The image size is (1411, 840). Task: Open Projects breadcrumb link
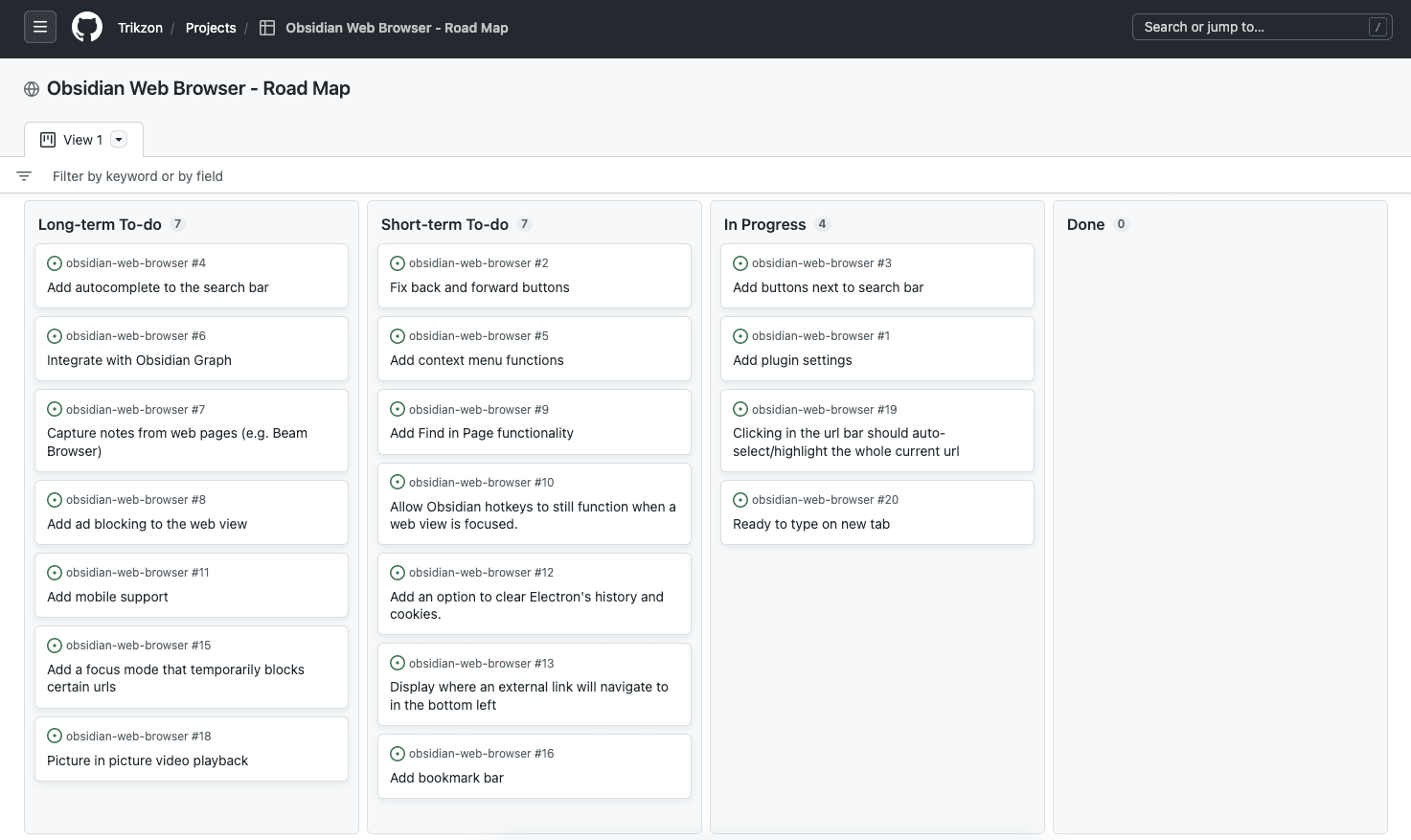point(211,28)
